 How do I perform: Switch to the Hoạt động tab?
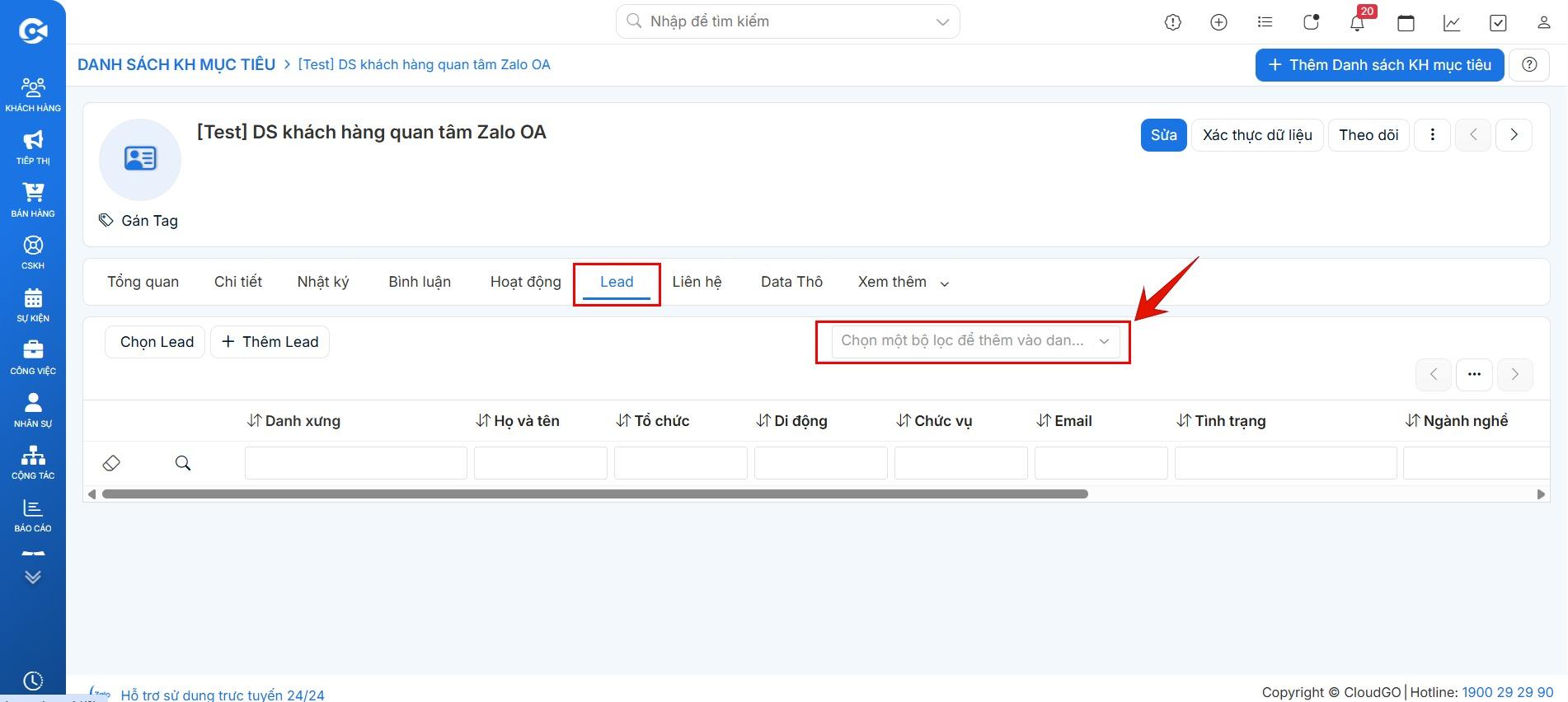tap(526, 282)
